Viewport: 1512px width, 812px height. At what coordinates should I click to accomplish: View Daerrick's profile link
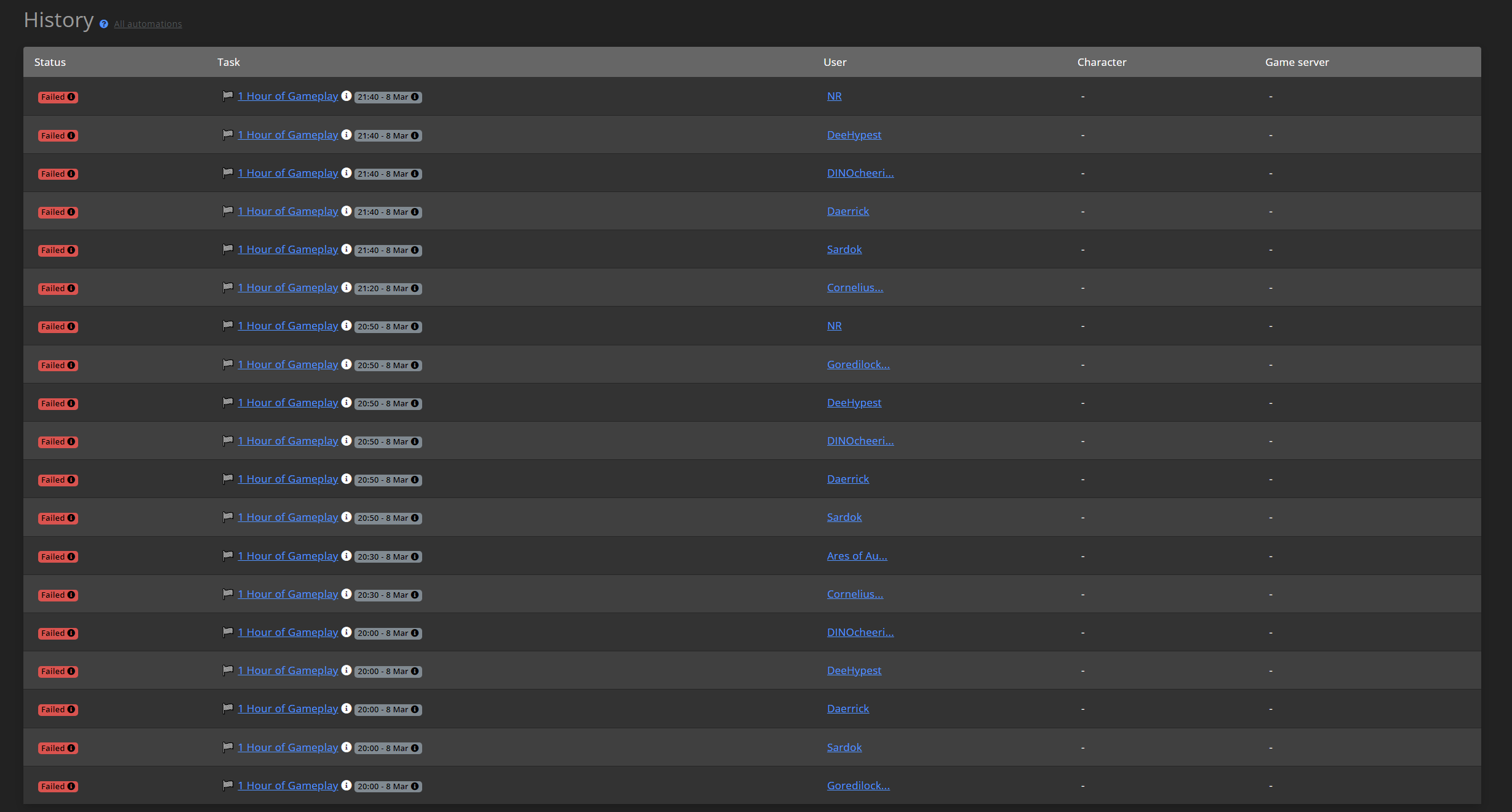pos(848,211)
